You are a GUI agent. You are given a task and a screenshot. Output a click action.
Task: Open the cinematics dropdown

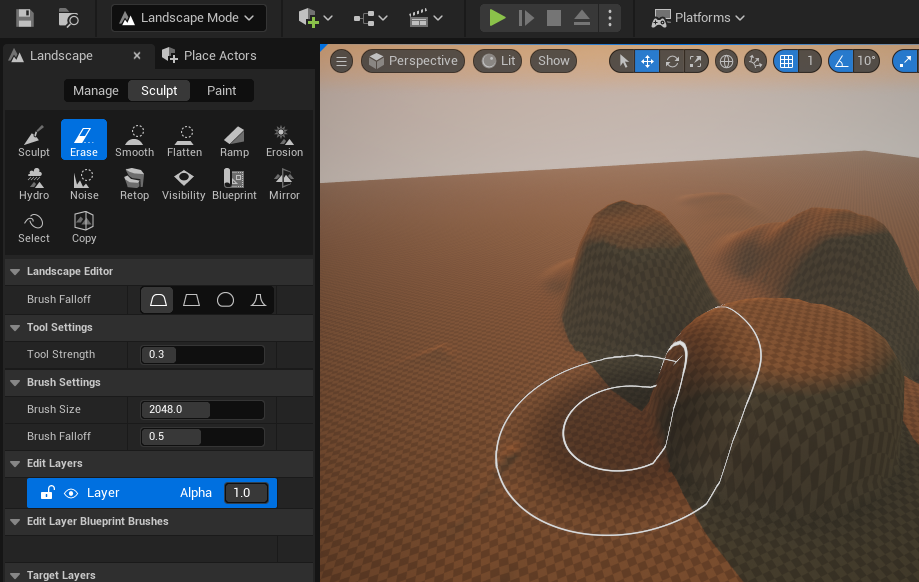pos(426,18)
